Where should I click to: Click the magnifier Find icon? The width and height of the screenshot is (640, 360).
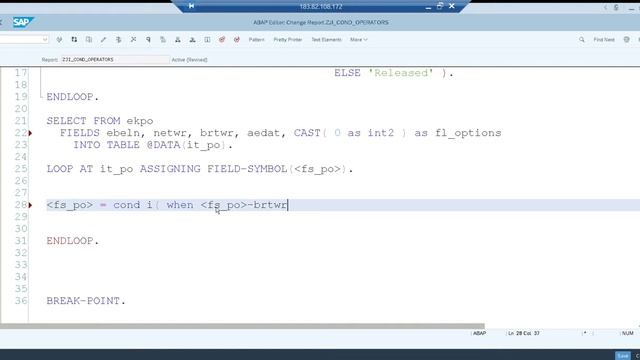coord(582,40)
